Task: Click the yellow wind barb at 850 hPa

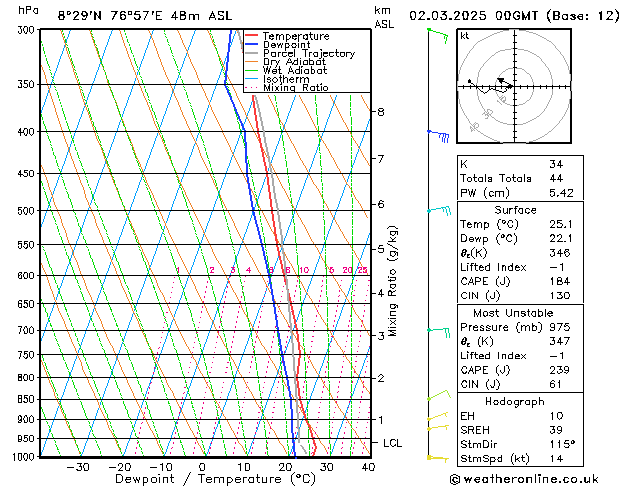Action: [x=436, y=397]
